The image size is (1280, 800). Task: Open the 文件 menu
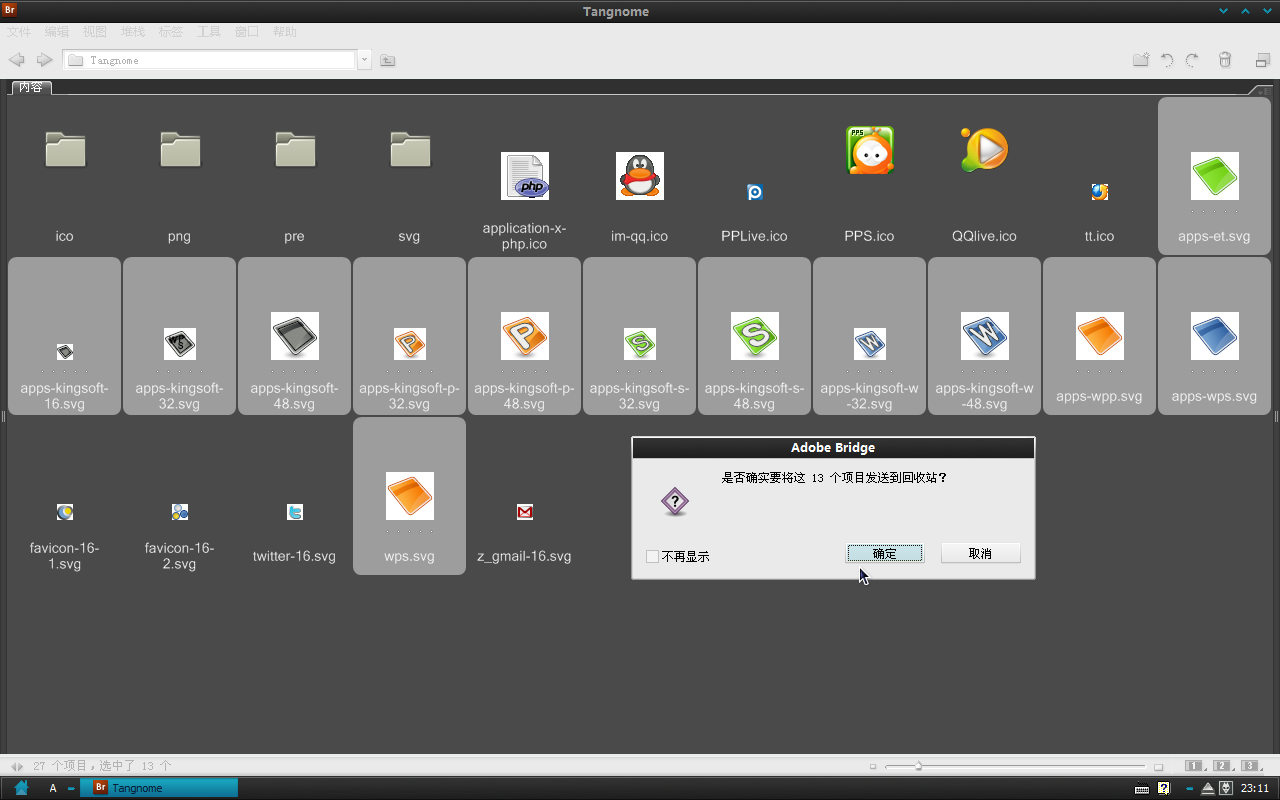(x=18, y=32)
